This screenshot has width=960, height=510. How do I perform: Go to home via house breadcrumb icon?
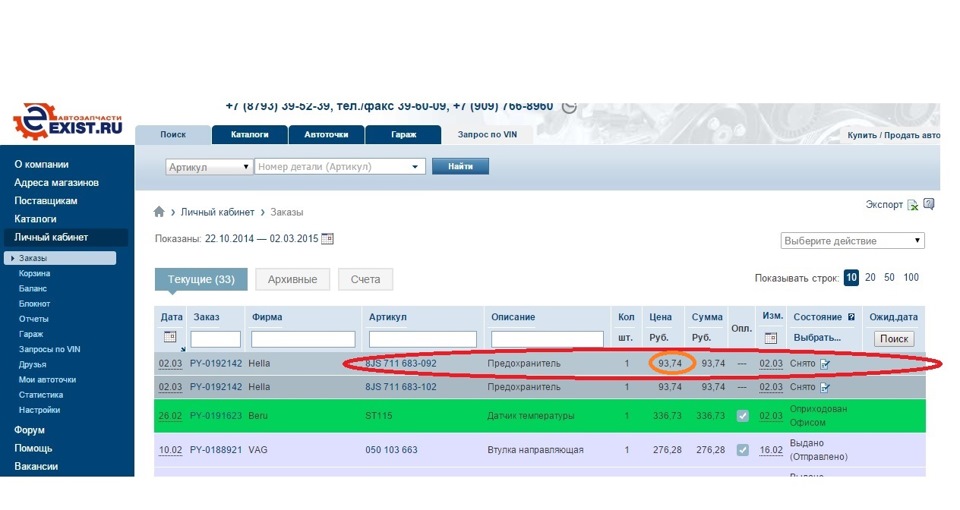tap(159, 212)
